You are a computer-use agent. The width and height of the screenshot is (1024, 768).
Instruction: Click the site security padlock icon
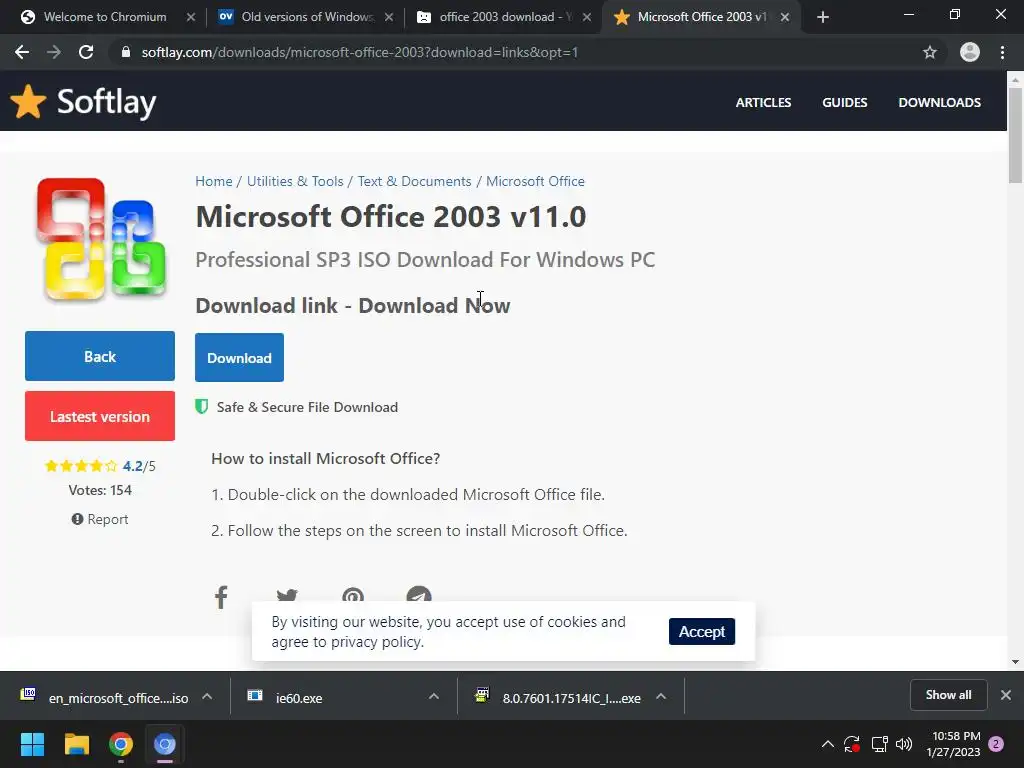click(126, 52)
